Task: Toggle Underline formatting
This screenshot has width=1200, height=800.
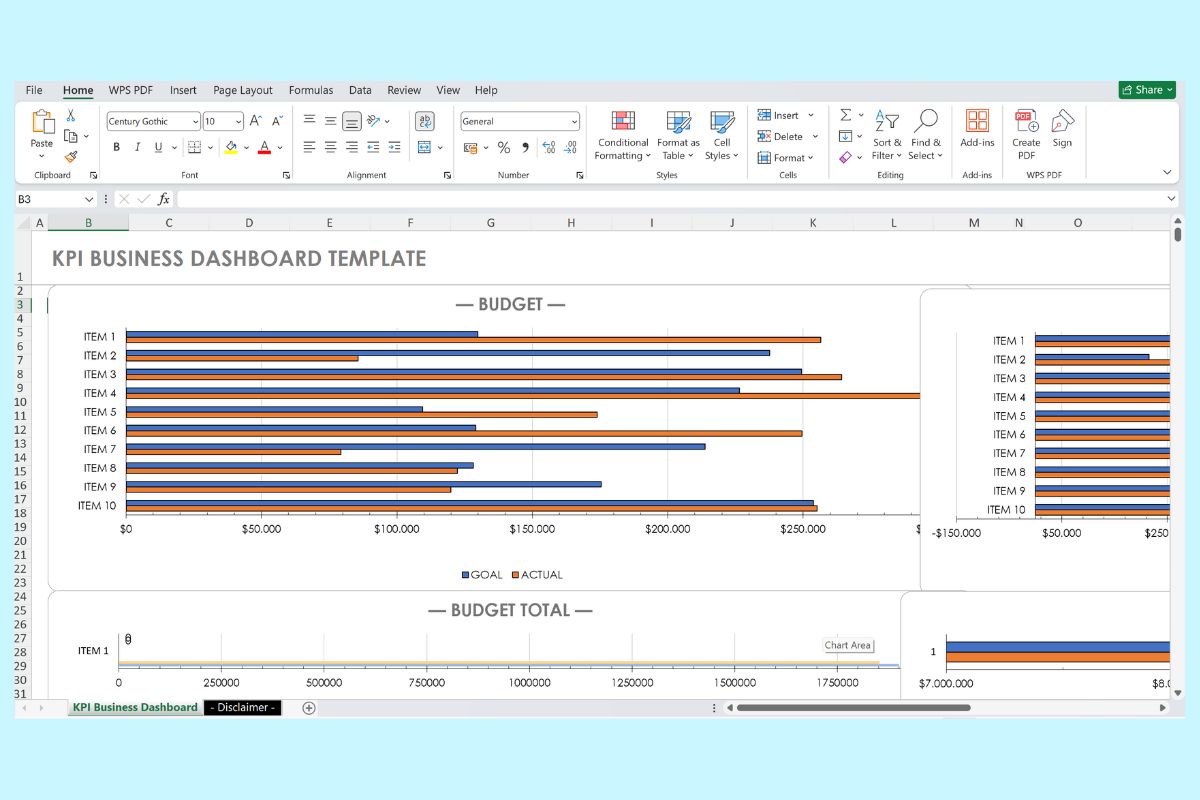Action: click(x=158, y=147)
